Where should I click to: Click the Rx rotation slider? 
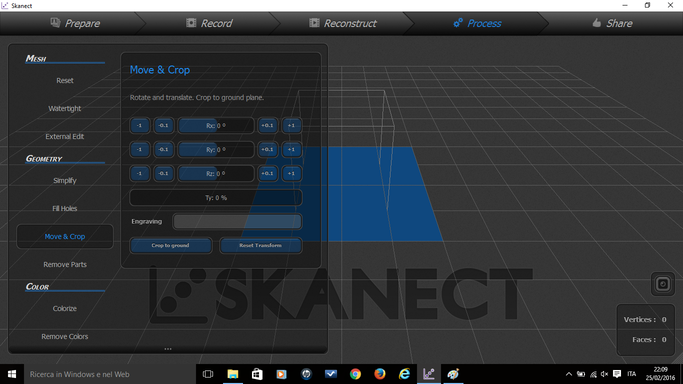[216, 125]
